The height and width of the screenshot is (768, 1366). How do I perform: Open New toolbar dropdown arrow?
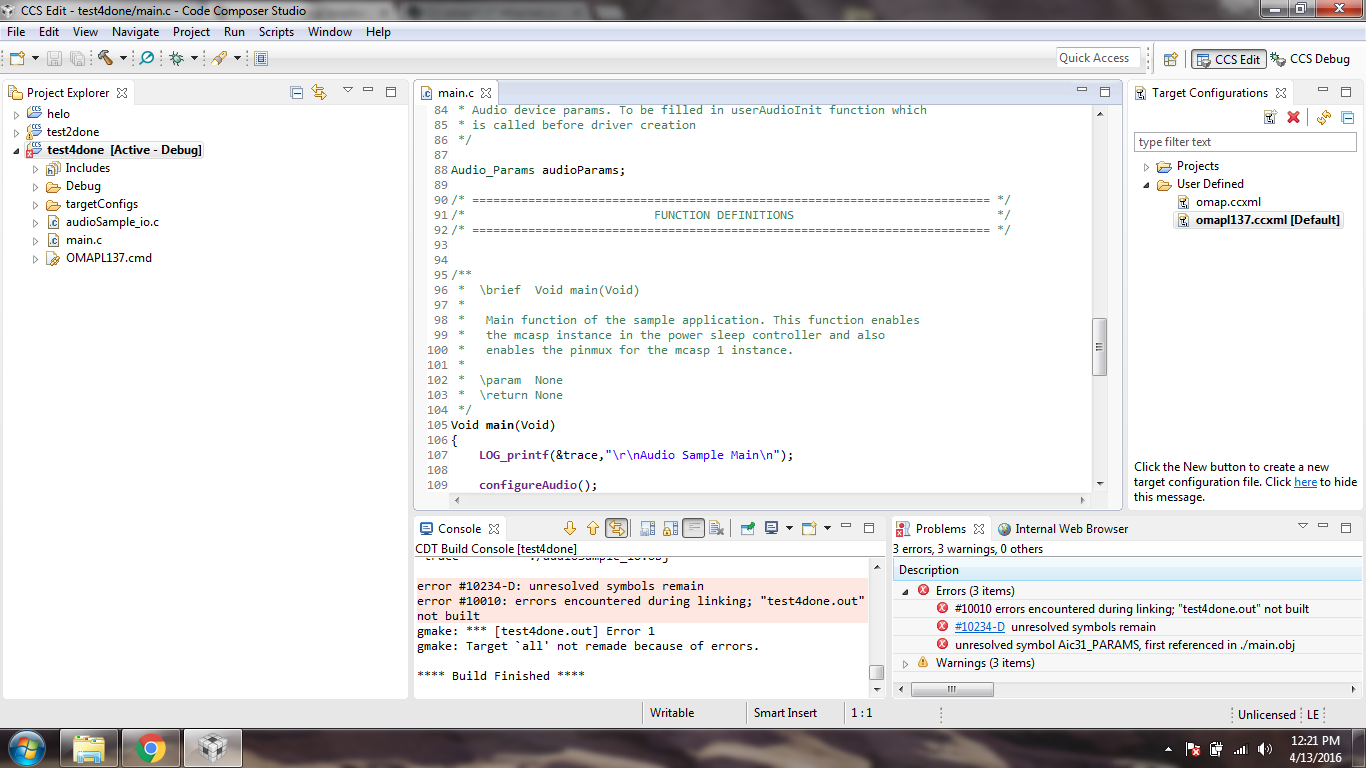(35, 58)
